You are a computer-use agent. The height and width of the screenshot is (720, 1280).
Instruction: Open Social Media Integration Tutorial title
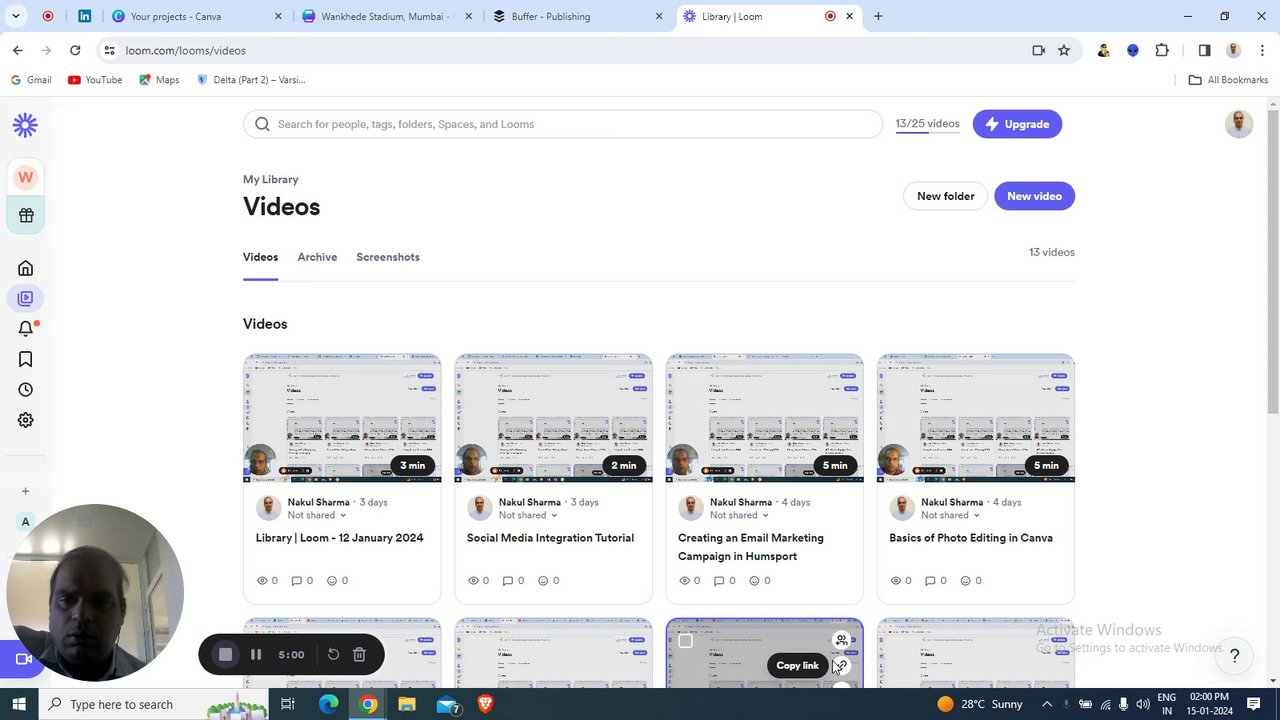tap(550, 538)
